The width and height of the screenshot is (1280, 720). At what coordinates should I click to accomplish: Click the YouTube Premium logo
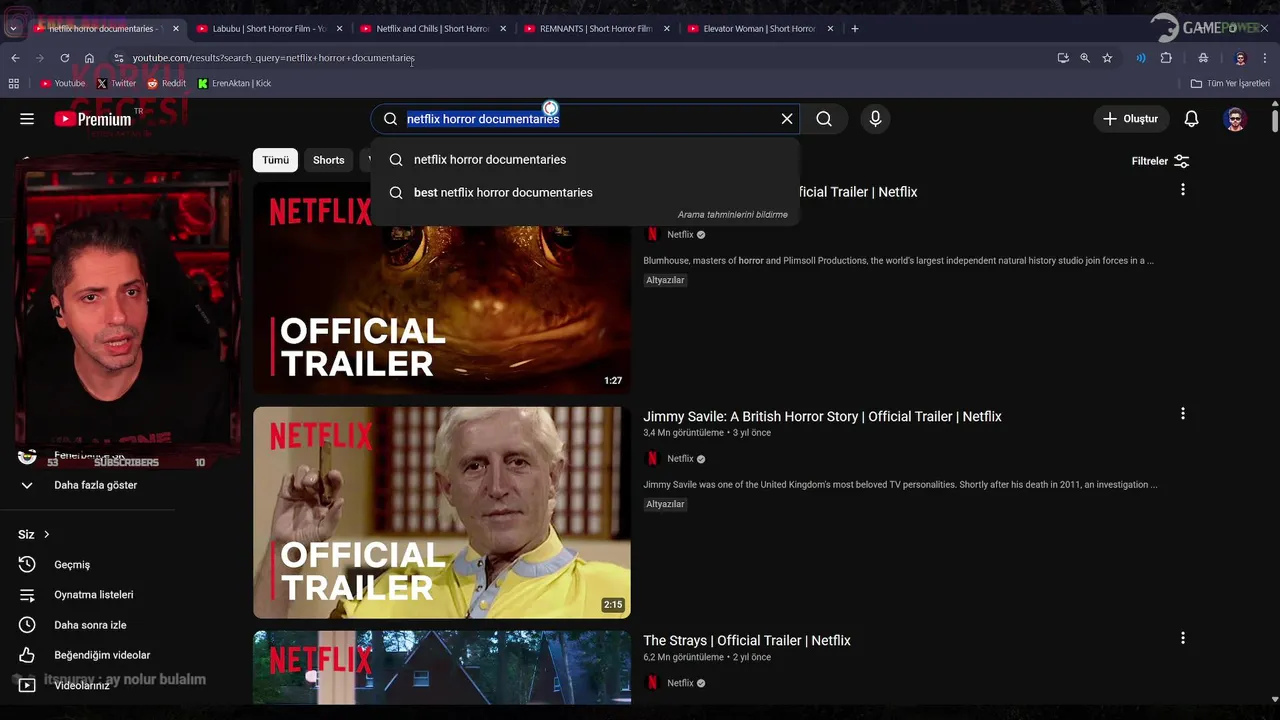coord(93,119)
